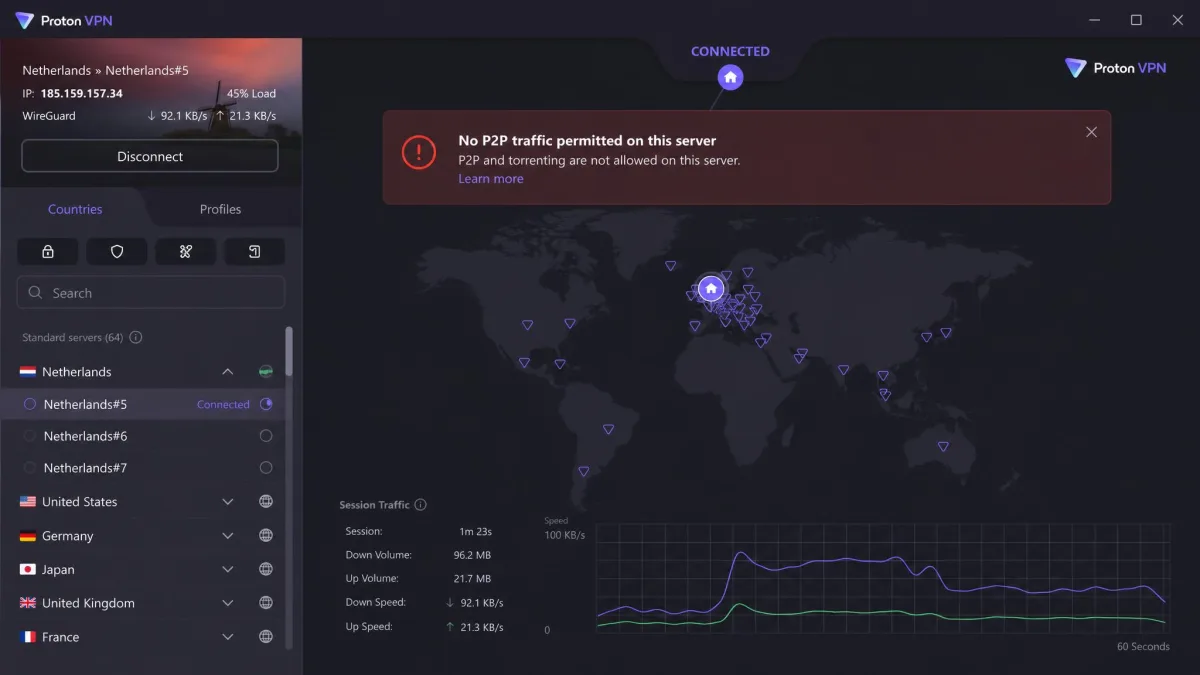Screen dimensions: 1200x675
Task: Expand the Germany server list
Action: 228,536
